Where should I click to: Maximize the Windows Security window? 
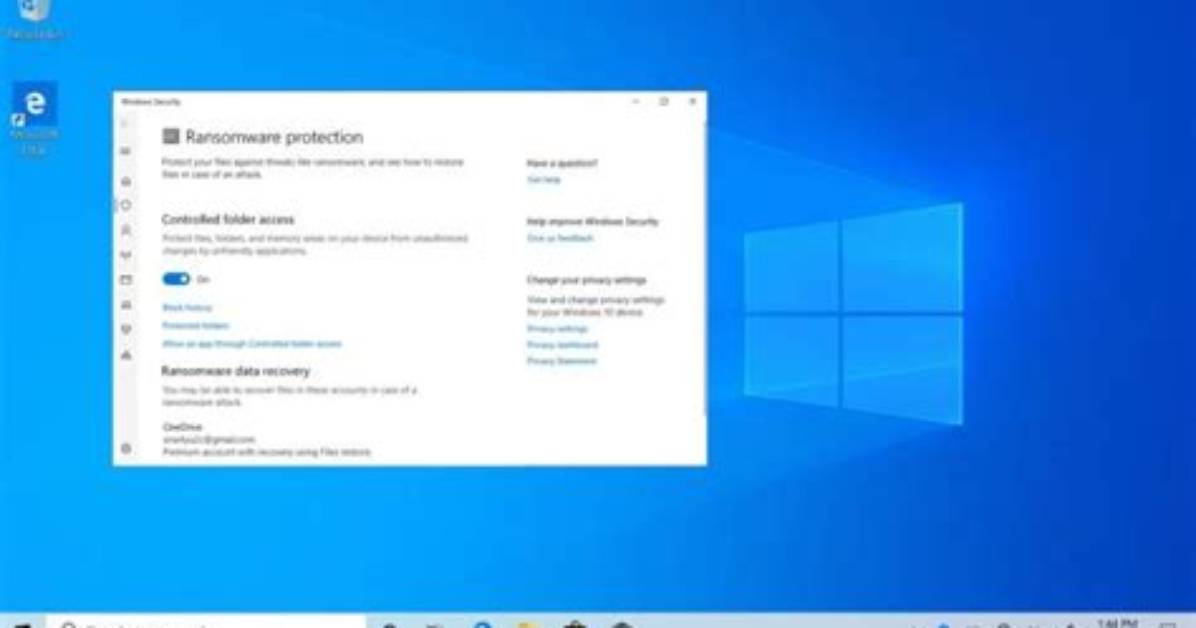tap(664, 101)
